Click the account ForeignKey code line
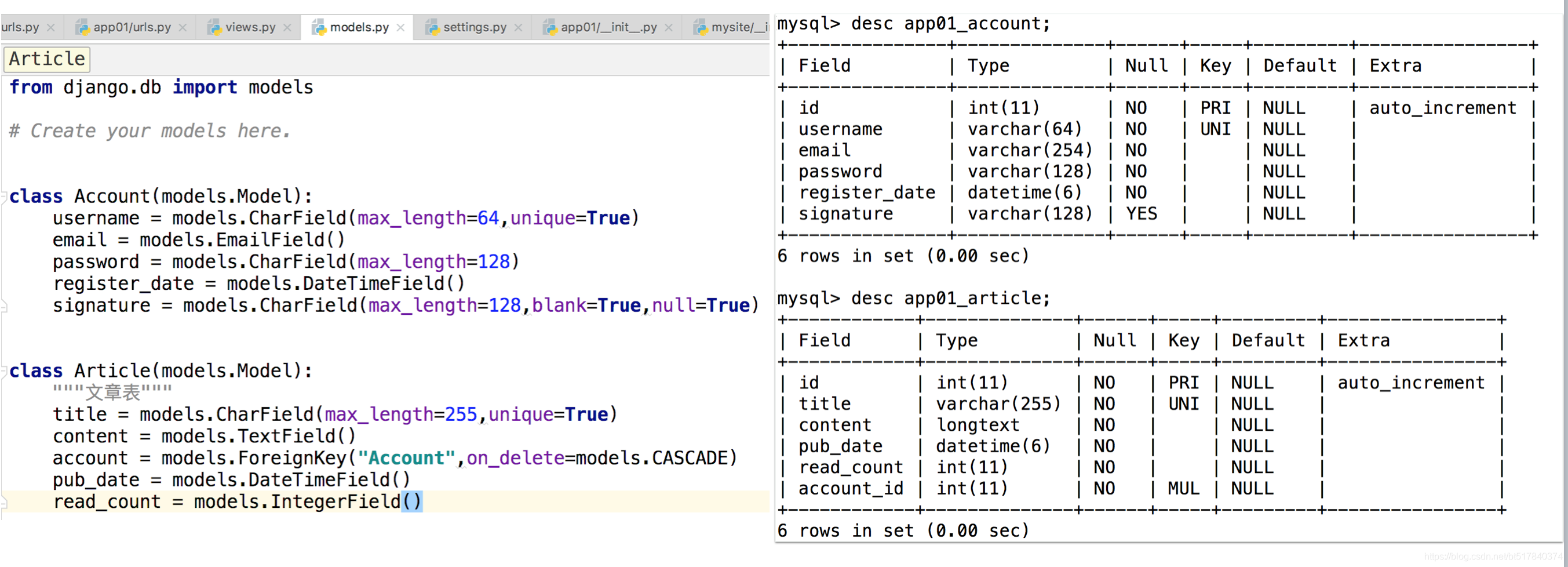This screenshot has height=567, width=1568. click(395, 459)
